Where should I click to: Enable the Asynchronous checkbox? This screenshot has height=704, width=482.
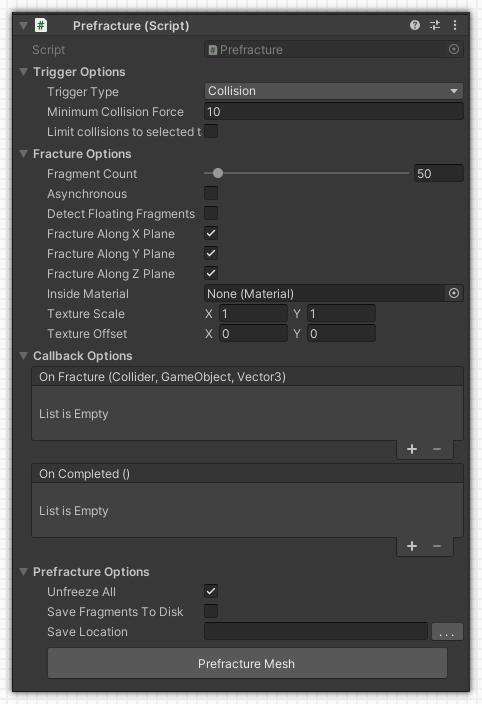click(x=211, y=194)
